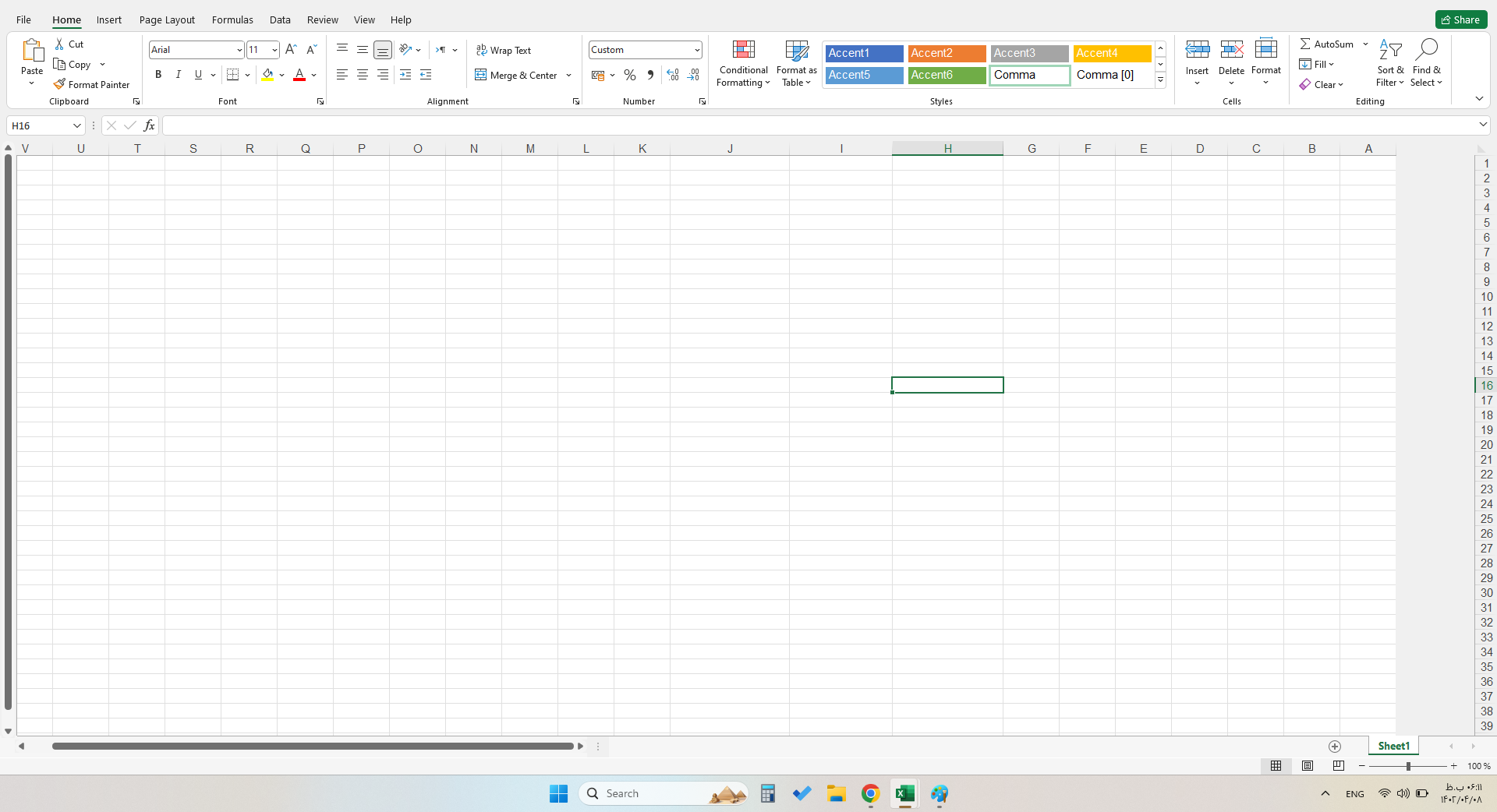
Task: Click the Cut scissors icon
Action: tap(59, 44)
